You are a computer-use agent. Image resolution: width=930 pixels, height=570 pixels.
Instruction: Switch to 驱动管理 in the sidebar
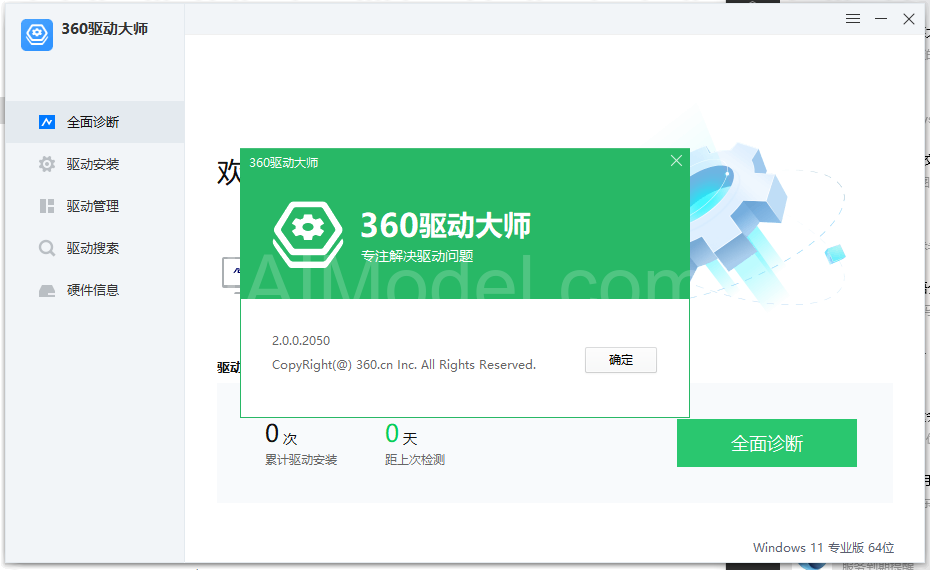pyautogui.click(x=95, y=206)
